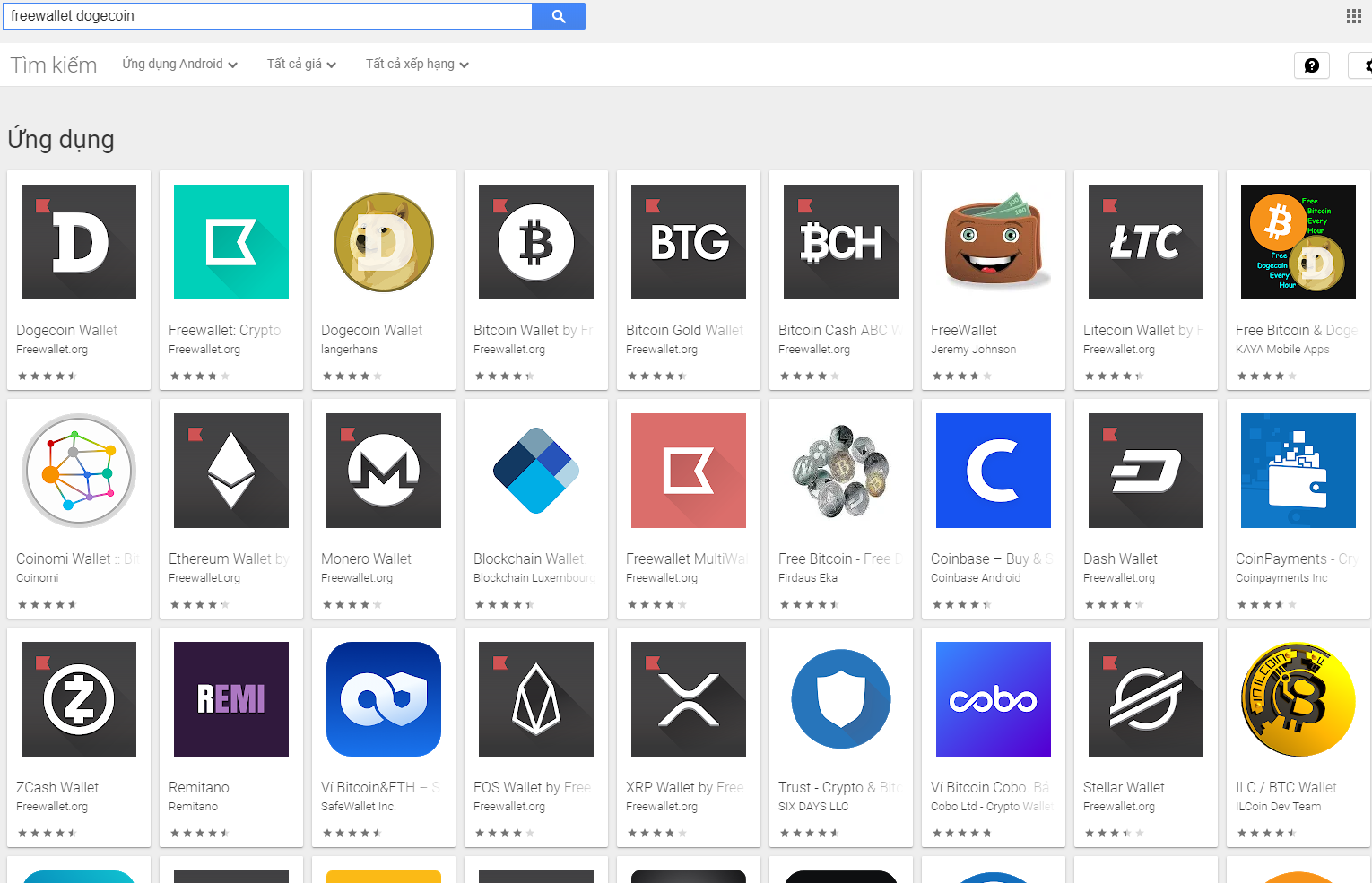Screen dimensions: 1372x883
Task: Visit developer SIX DAYS LLC page
Action: (813, 807)
